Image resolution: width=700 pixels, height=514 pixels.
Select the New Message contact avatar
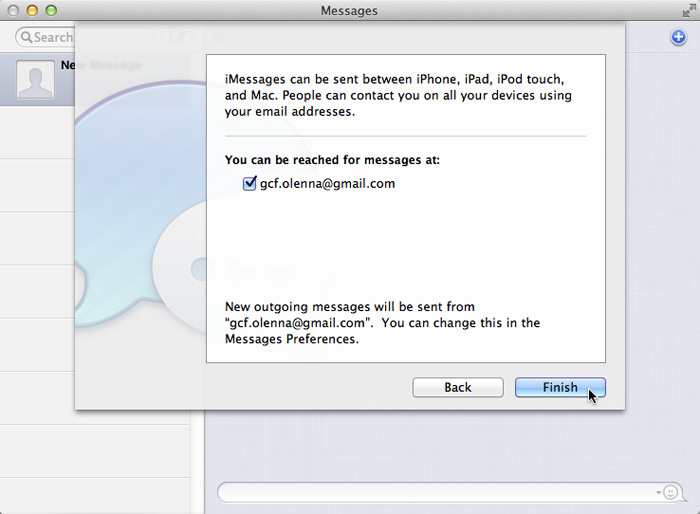pos(35,79)
